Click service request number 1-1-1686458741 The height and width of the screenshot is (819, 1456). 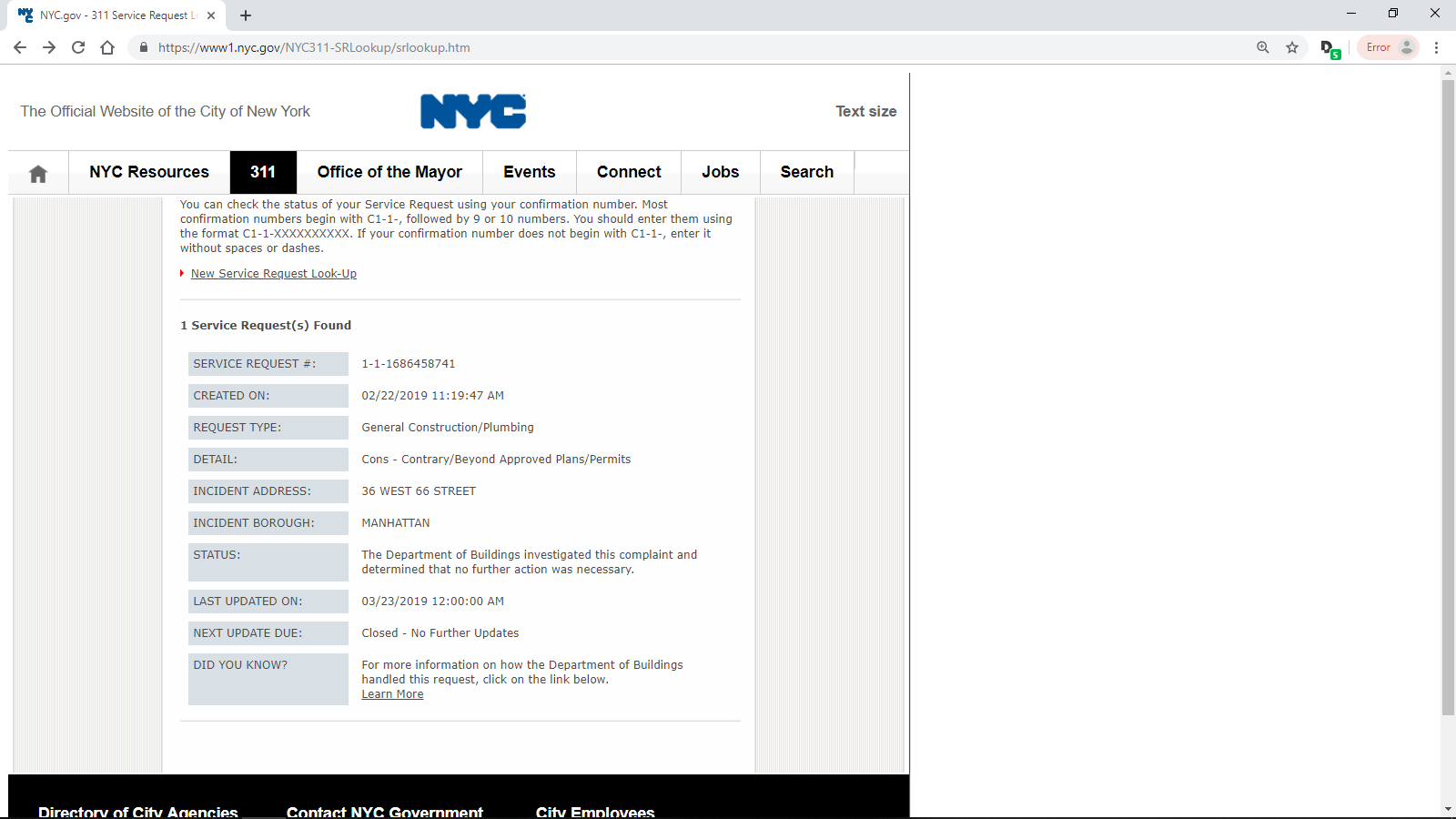point(409,364)
